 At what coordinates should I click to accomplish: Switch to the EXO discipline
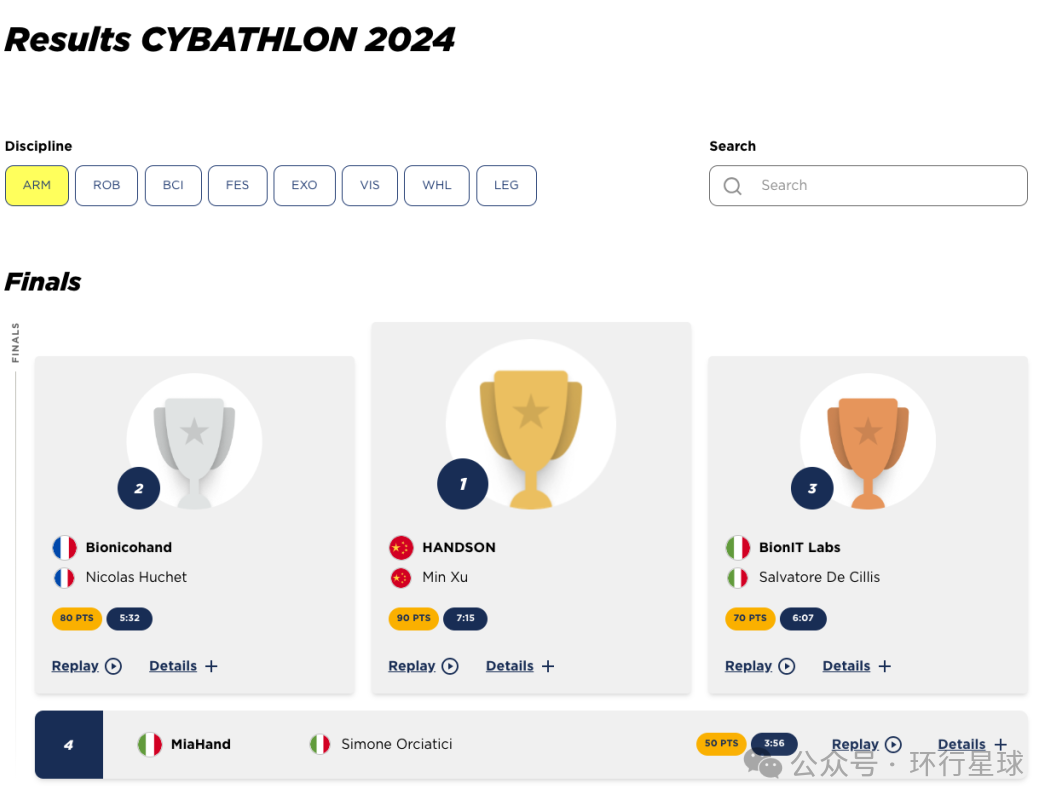[305, 185]
